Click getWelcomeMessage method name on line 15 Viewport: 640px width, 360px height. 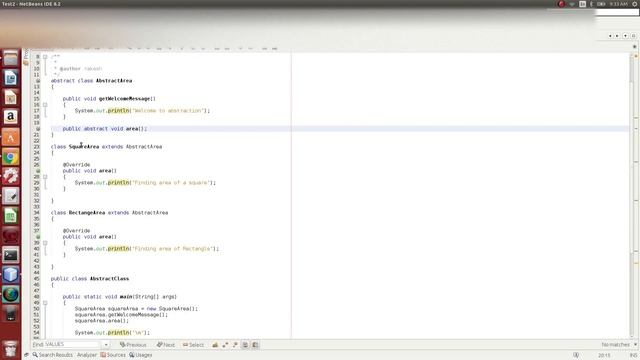(124, 99)
